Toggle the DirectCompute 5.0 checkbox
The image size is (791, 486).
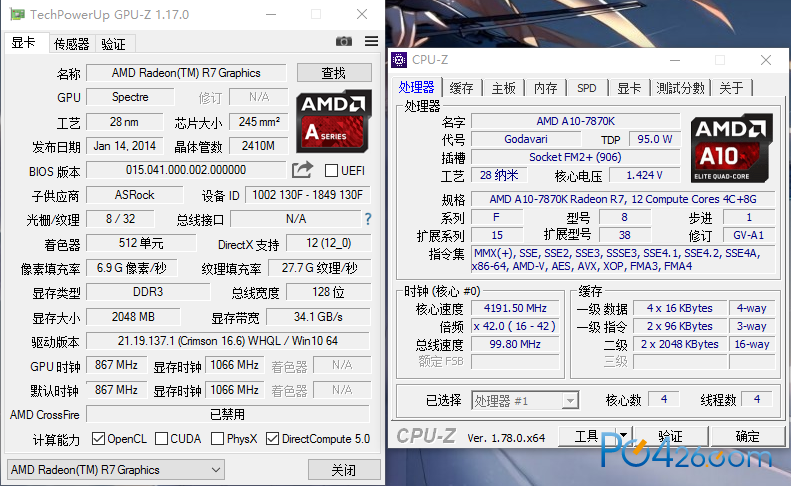(x=272, y=439)
